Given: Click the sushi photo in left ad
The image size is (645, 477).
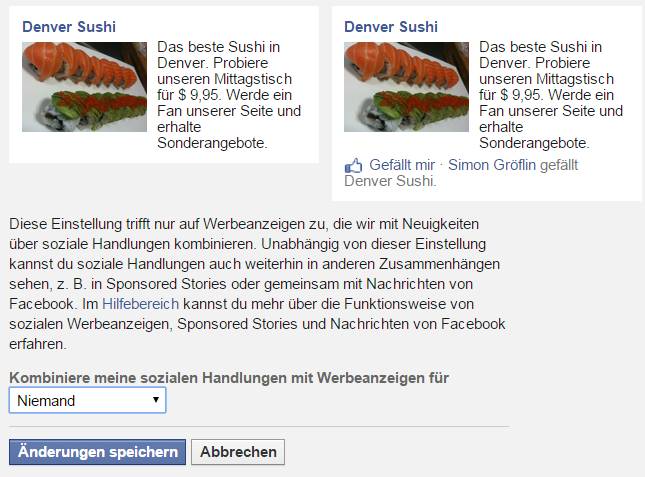Looking at the screenshot, I should coord(84,87).
